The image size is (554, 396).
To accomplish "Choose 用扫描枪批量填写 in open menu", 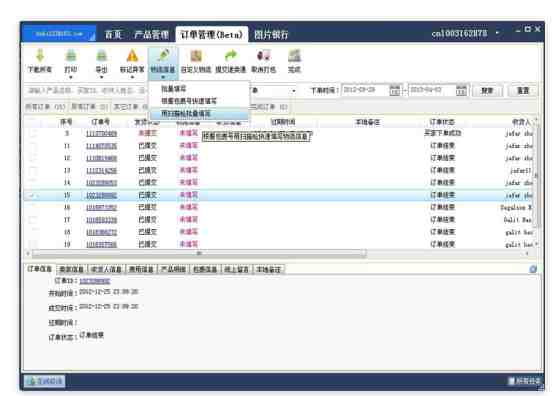I will pos(186,114).
